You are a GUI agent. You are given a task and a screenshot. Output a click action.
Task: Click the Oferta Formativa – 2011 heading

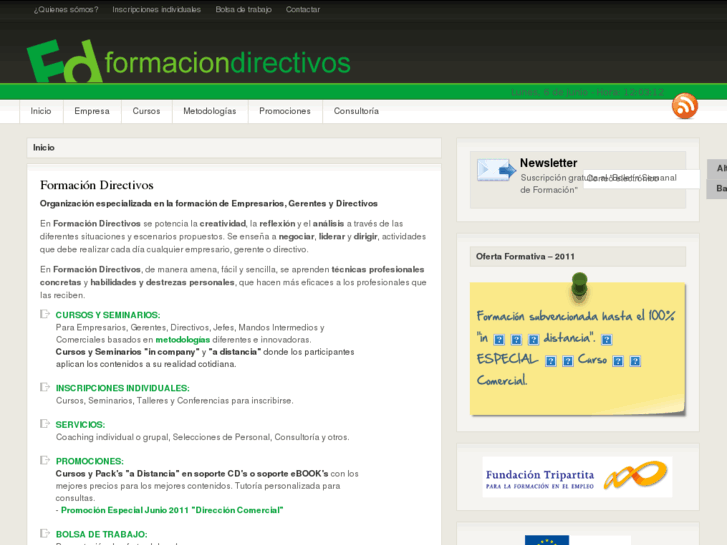point(525,256)
